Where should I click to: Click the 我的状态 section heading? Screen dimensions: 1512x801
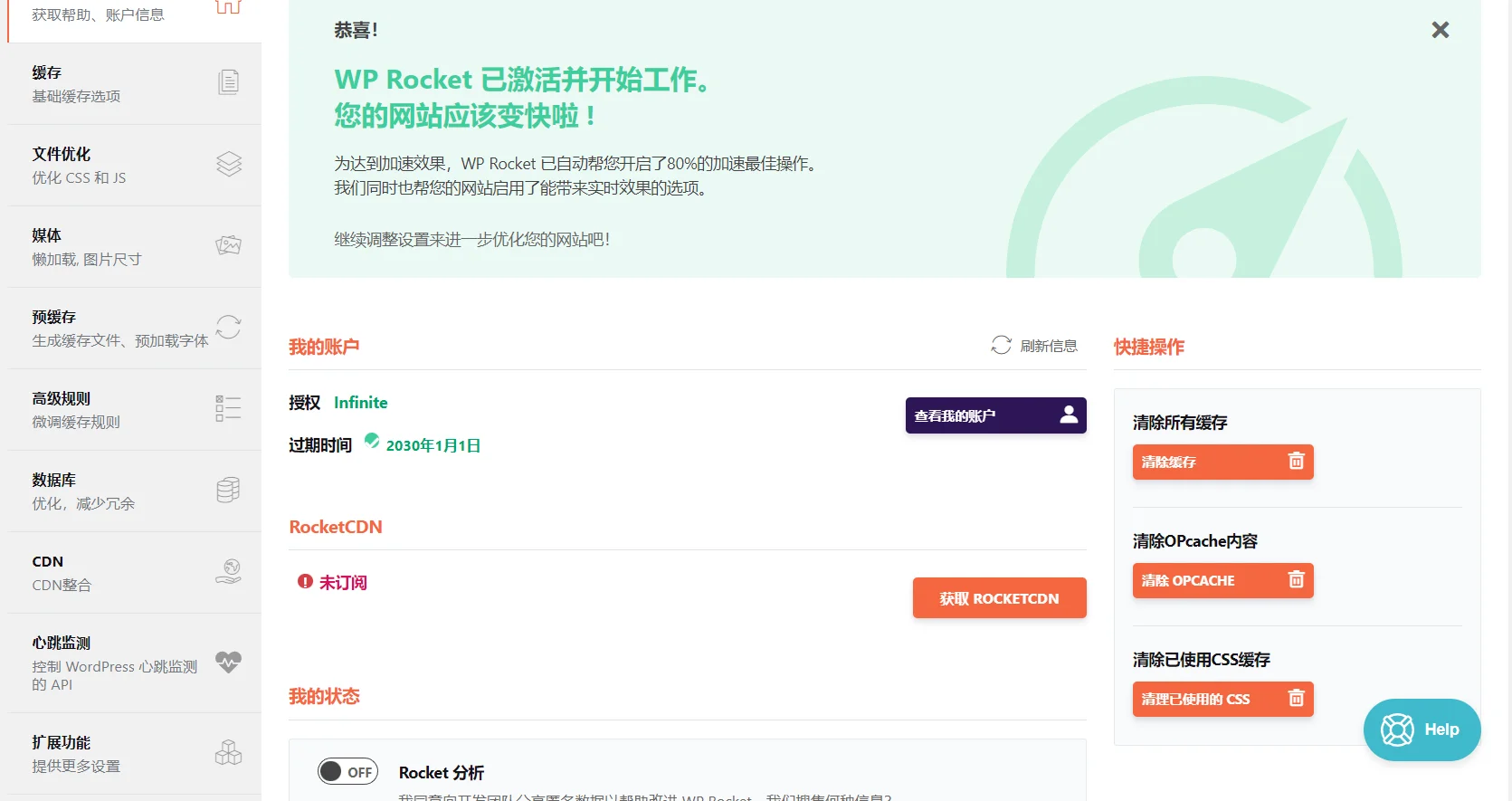(x=324, y=696)
